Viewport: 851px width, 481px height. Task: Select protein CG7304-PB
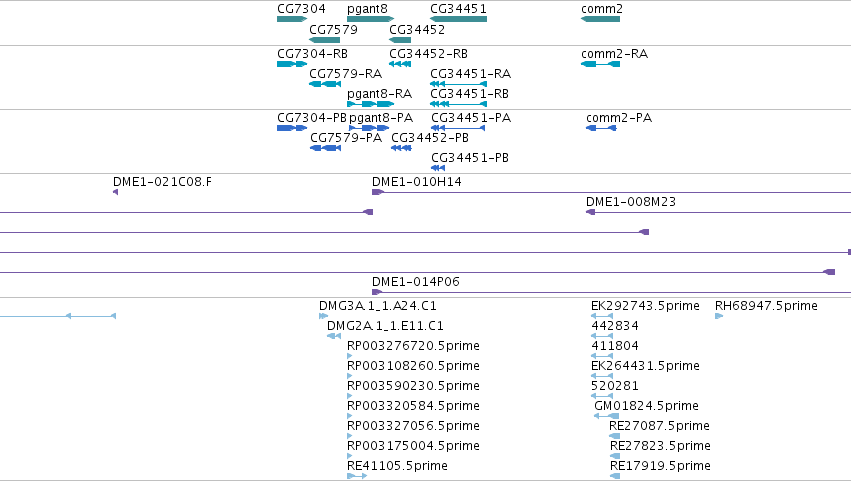292,128
